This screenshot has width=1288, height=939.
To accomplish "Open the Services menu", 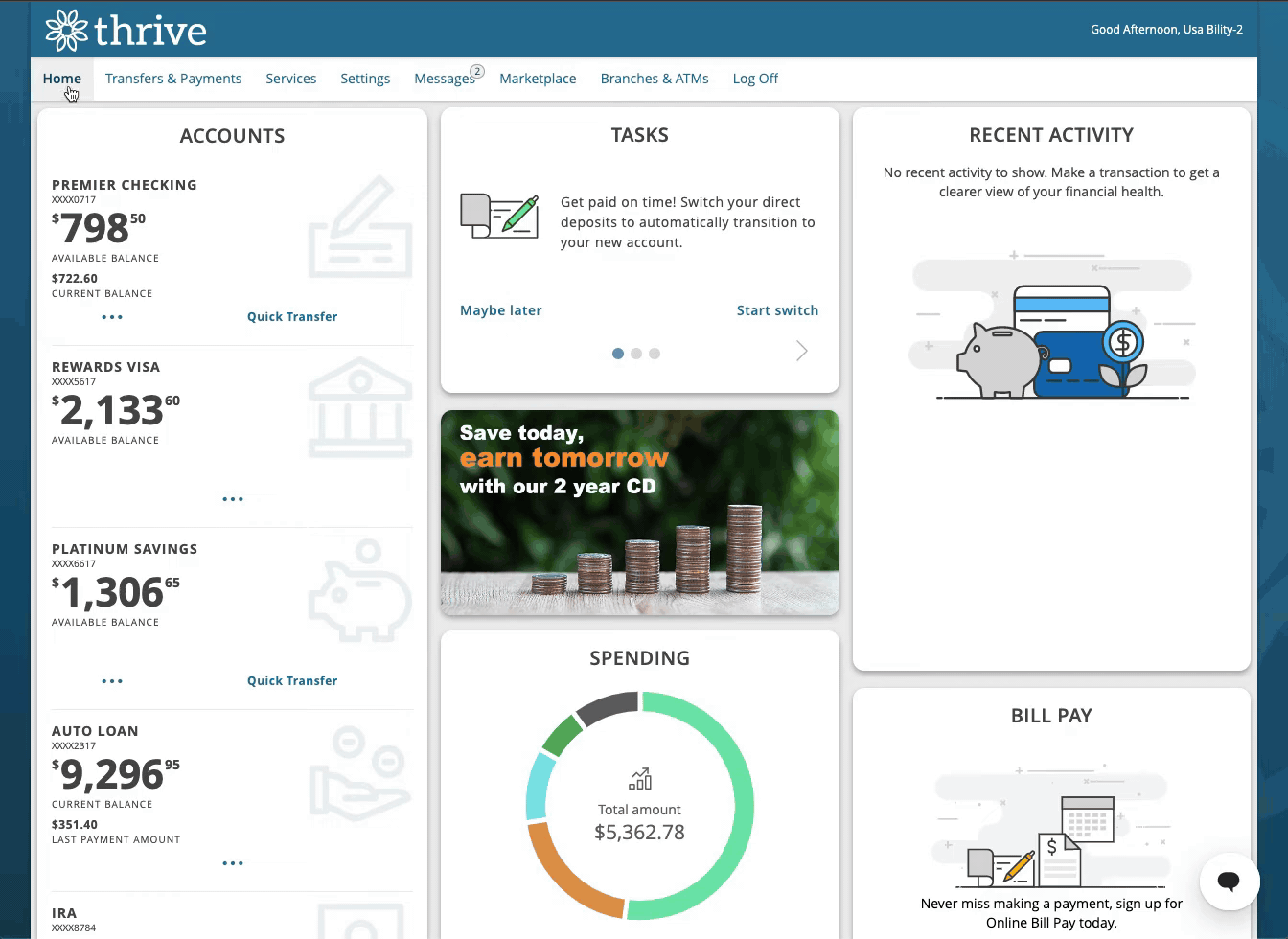I will pos(291,79).
